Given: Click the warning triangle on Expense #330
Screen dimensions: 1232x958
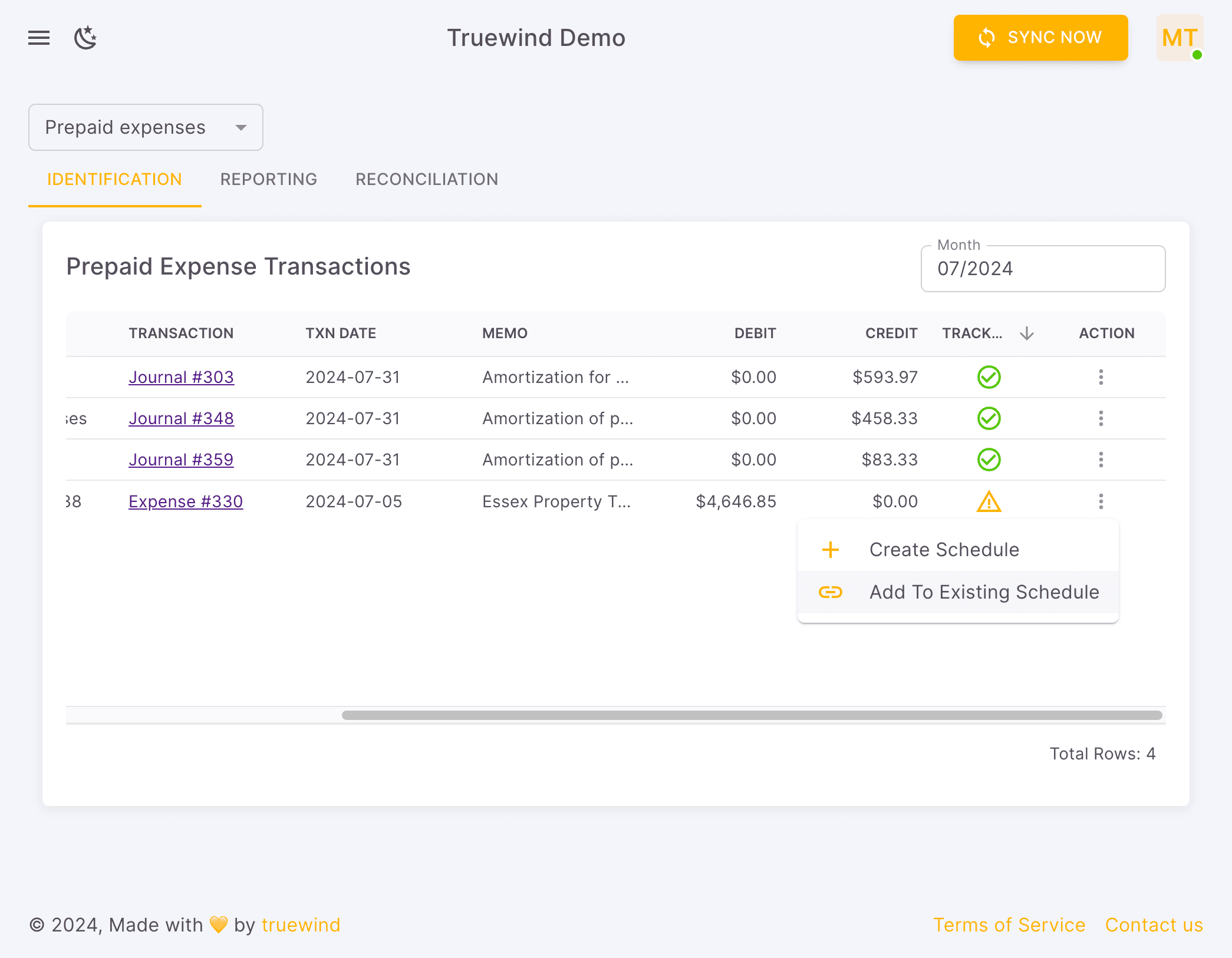Looking at the screenshot, I should tap(989, 502).
